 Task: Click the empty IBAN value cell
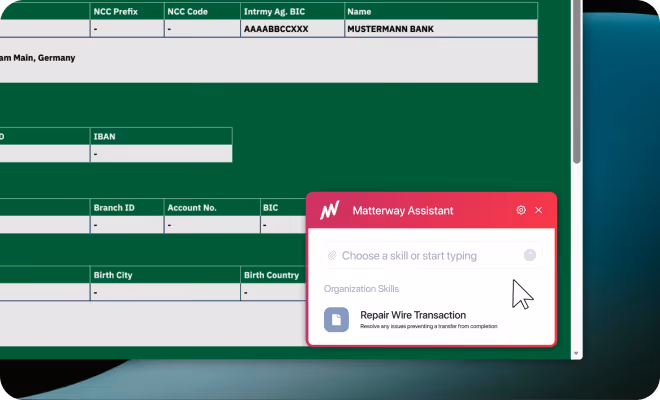(161, 154)
